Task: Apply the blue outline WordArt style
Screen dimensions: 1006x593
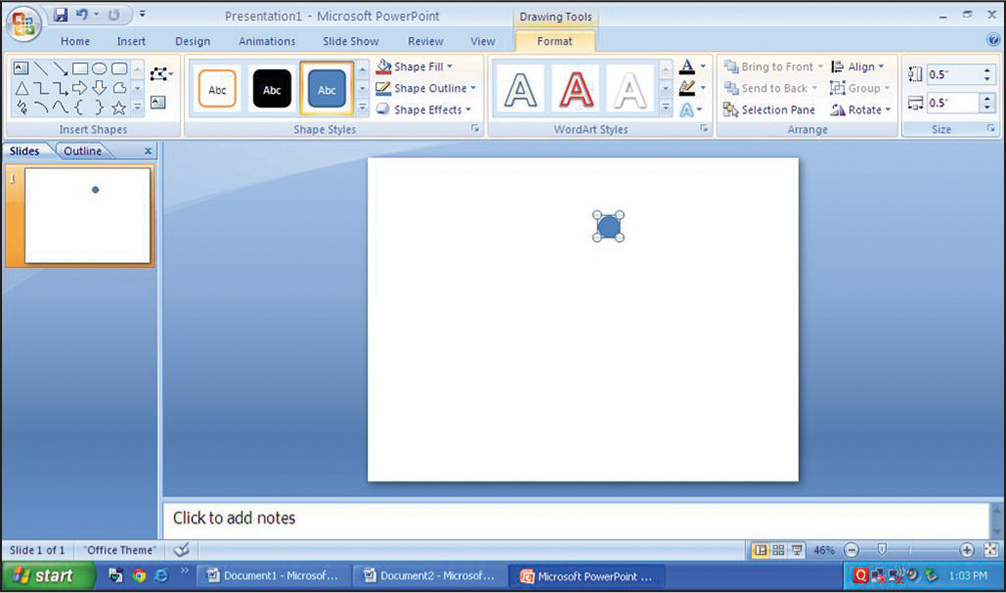Action: pos(520,89)
